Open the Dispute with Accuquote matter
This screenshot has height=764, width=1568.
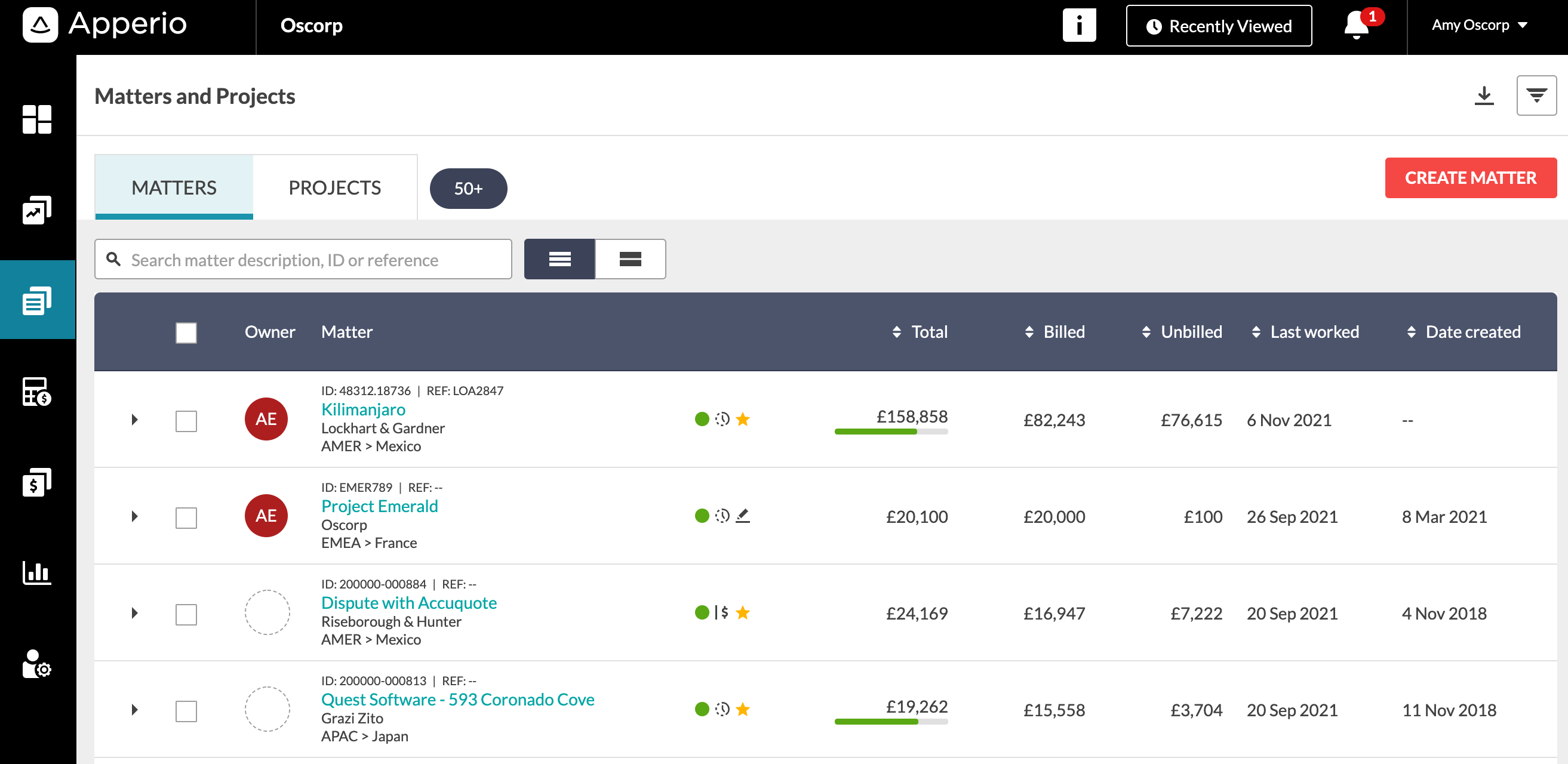click(409, 603)
